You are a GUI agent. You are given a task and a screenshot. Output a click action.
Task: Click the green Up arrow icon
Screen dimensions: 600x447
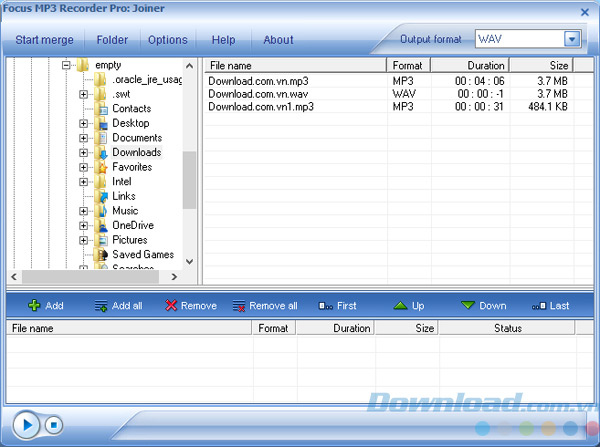point(400,305)
